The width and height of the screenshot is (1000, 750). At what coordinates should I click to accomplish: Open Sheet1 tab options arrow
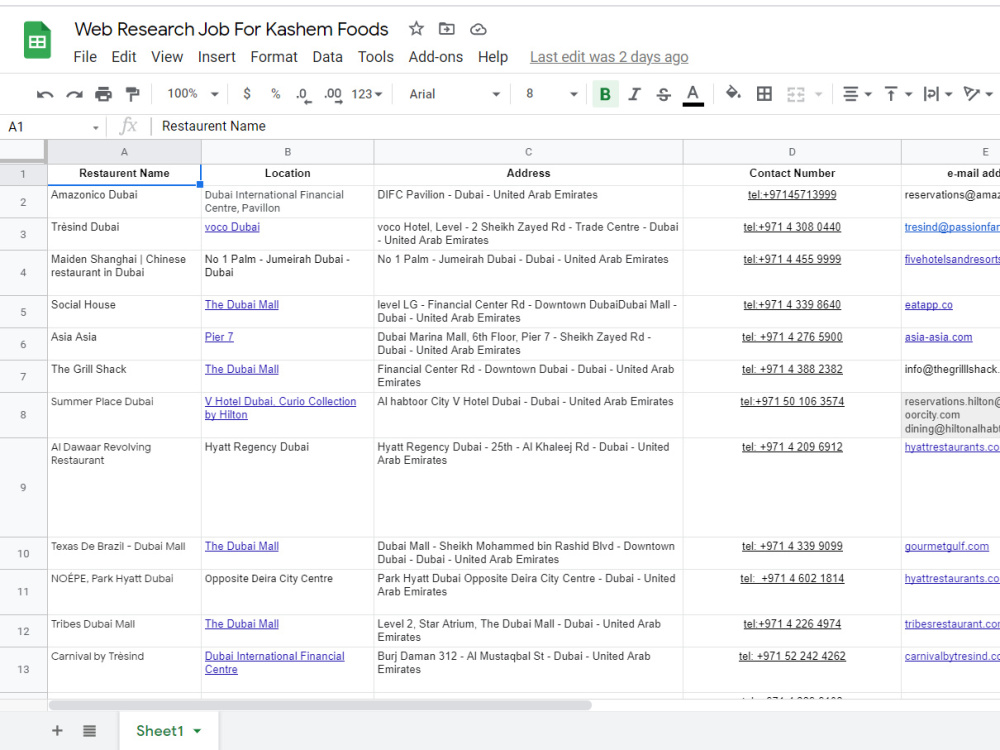(x=197, y=731)
